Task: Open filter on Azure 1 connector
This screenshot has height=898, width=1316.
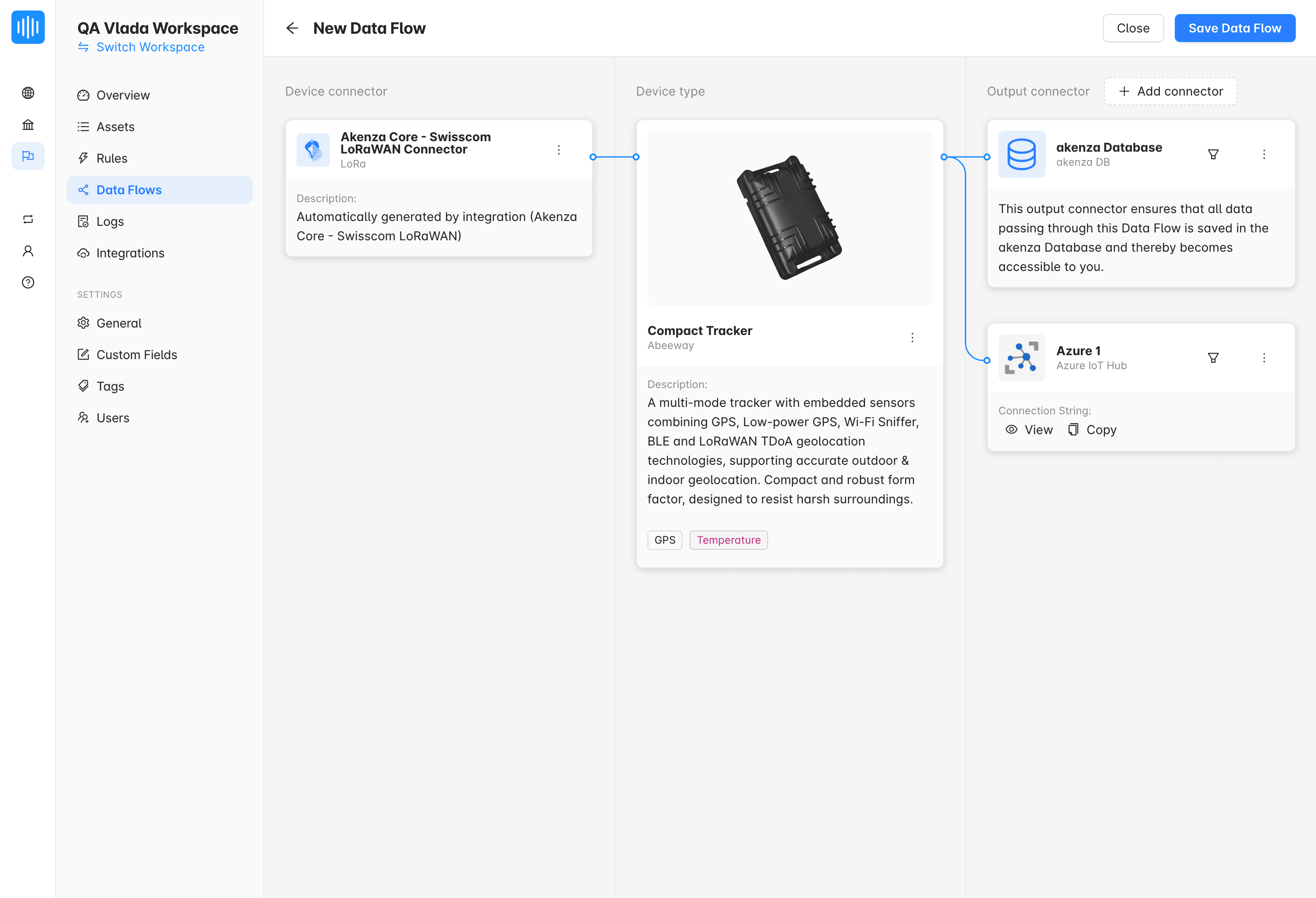Action: coord(1213,358)
